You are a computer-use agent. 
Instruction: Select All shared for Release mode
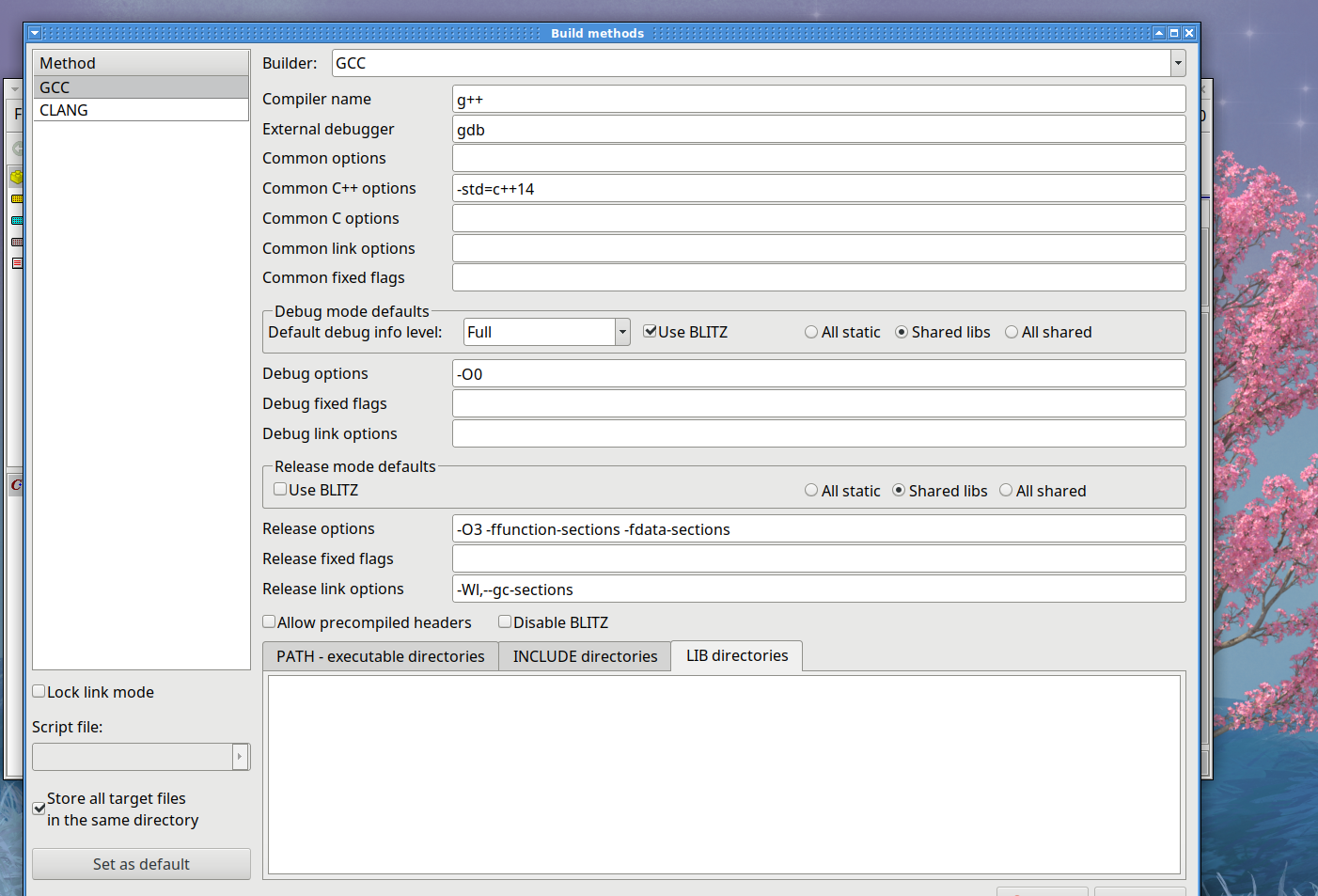[1006, 491]
